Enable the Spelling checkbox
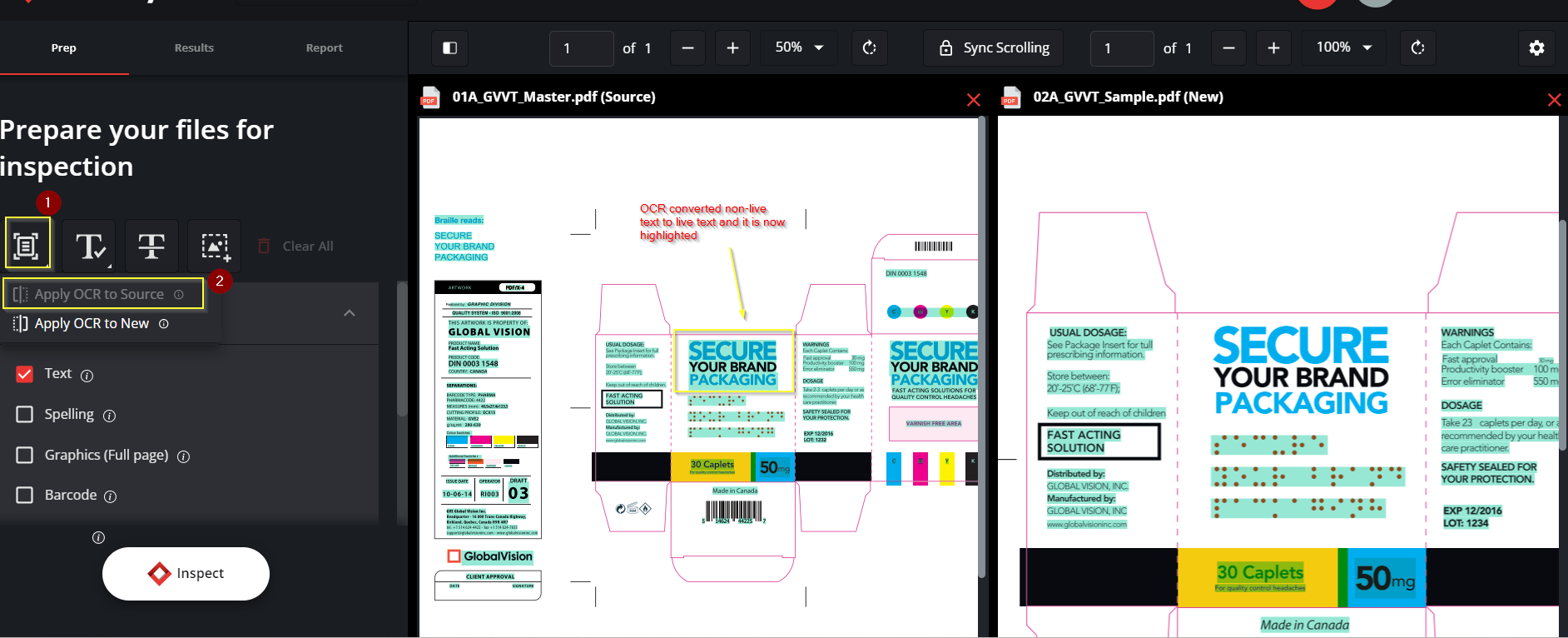 click(25, 414)
